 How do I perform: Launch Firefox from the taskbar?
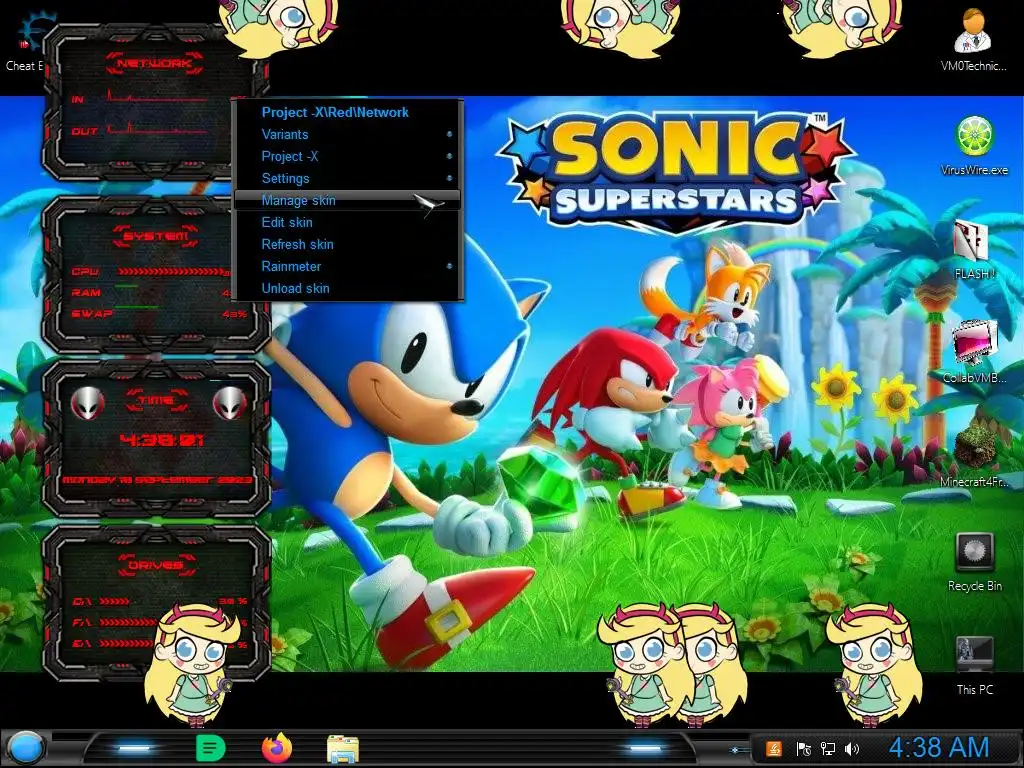click(277, 748)
